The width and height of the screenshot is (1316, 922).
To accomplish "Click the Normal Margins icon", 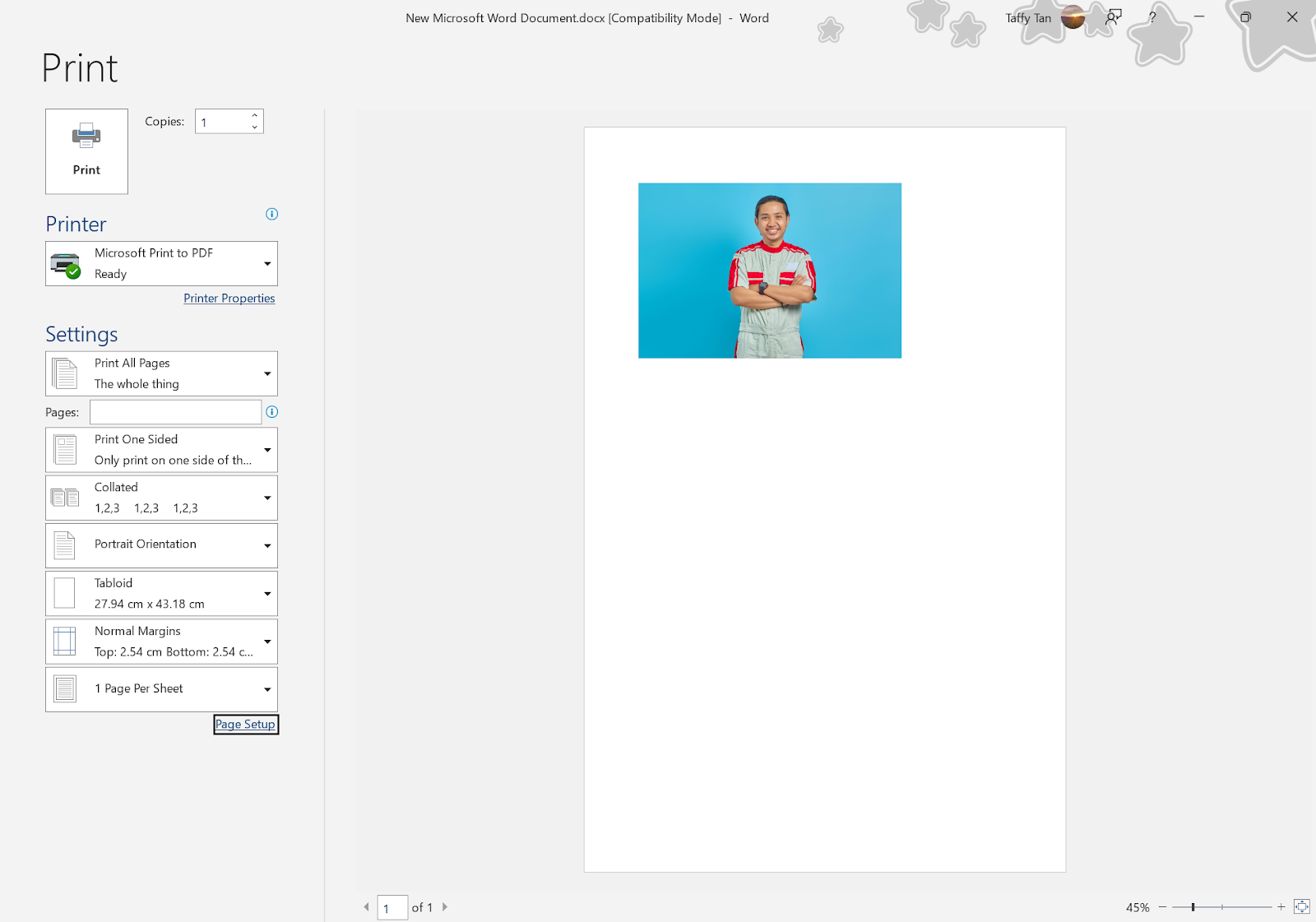I will pyautogui.click(x=64, y=642).
